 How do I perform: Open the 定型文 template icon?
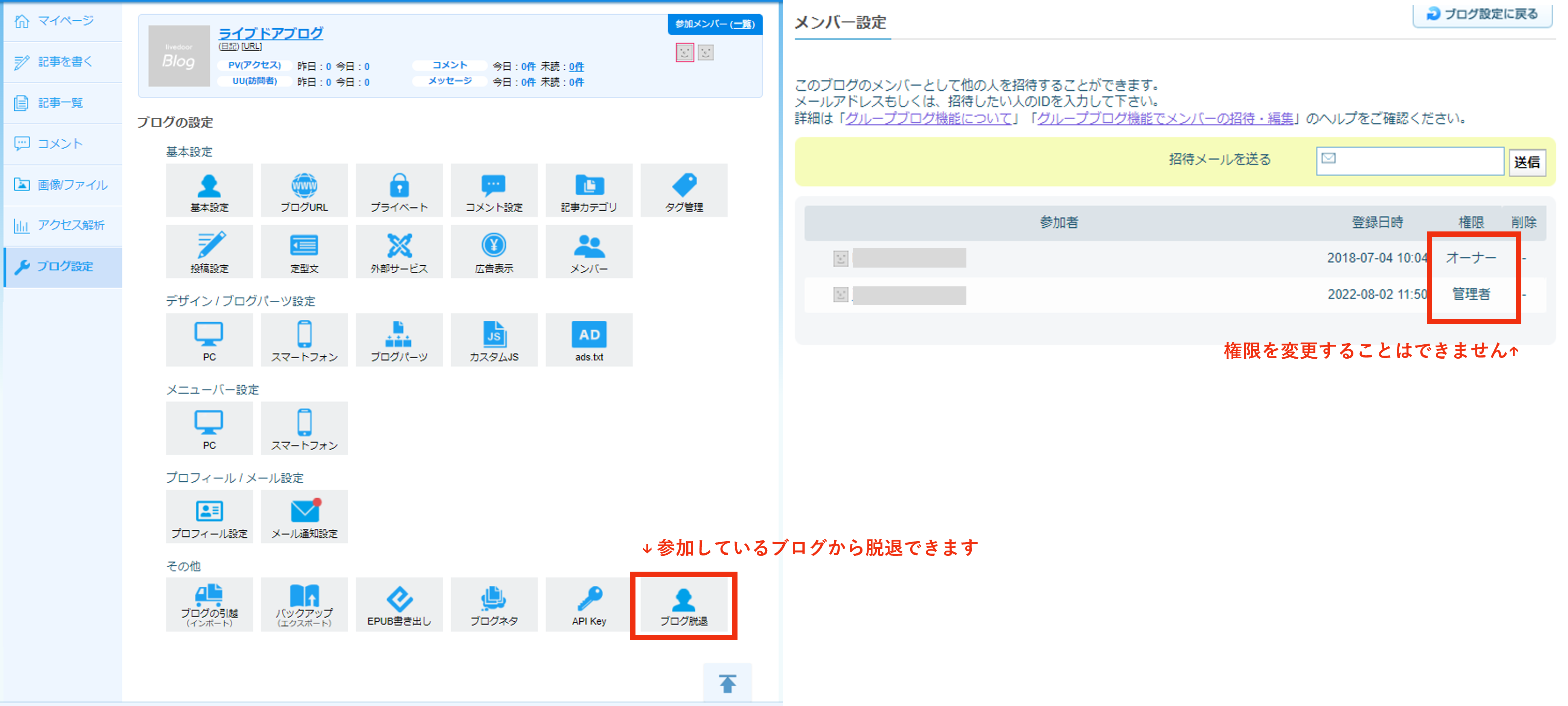click(x=304, y=251)
